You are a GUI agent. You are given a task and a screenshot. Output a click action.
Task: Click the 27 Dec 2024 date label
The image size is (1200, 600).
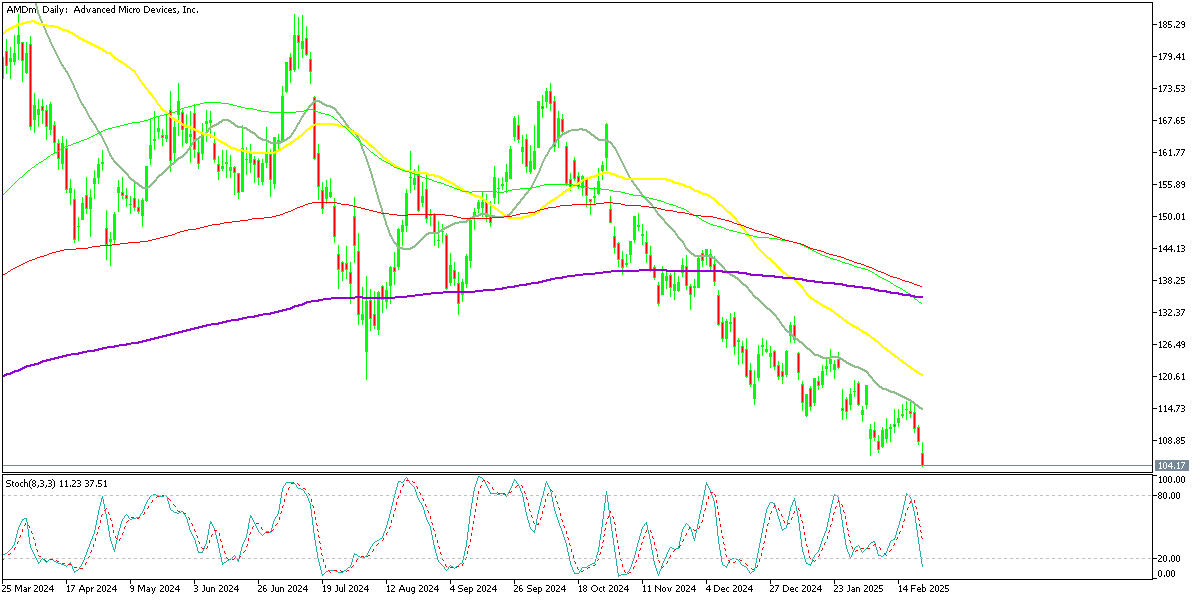[x=796, y=589]
